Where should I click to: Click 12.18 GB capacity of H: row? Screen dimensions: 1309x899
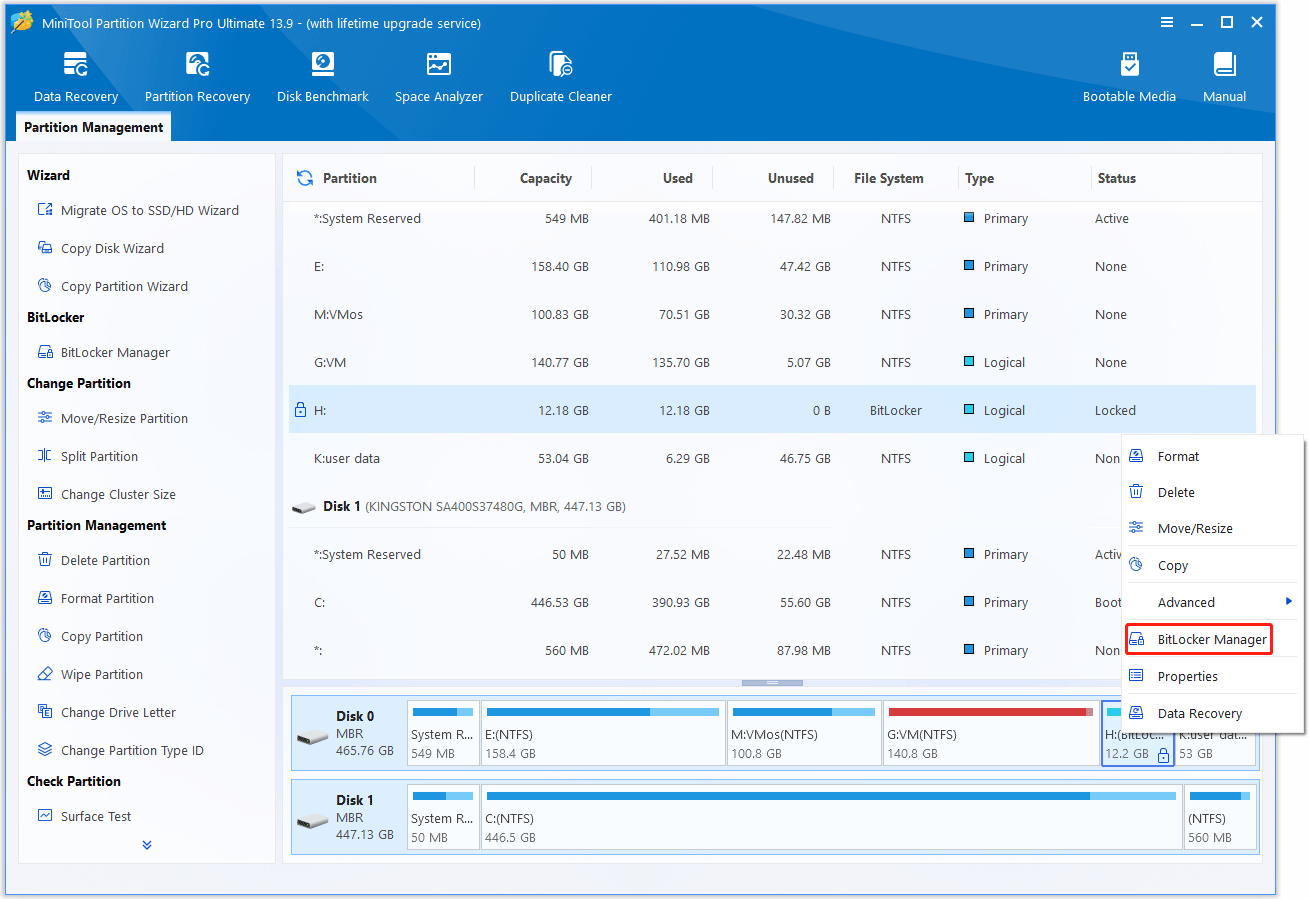tap(560, 410)
